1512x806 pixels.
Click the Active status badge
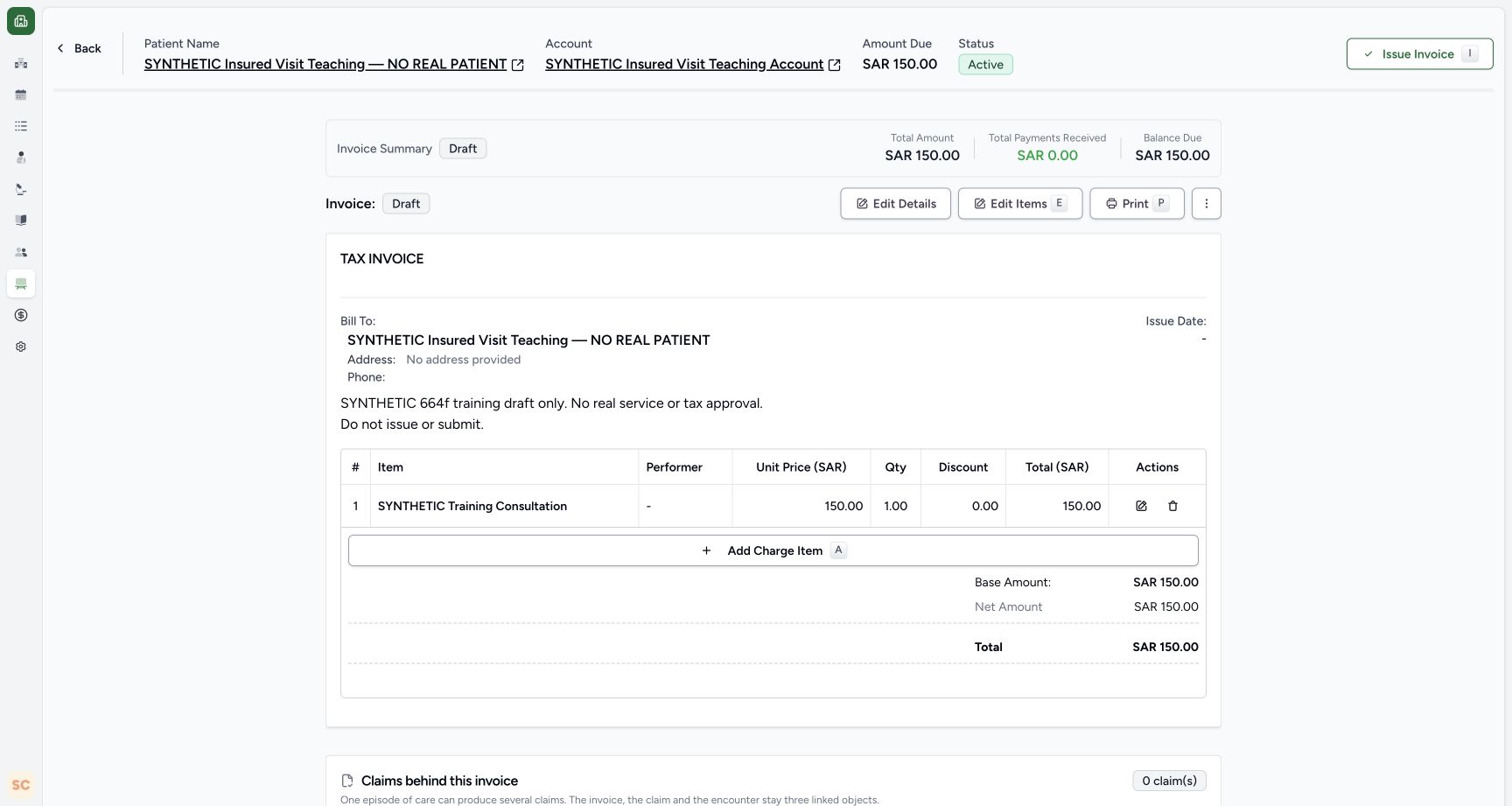pos(985,65)
